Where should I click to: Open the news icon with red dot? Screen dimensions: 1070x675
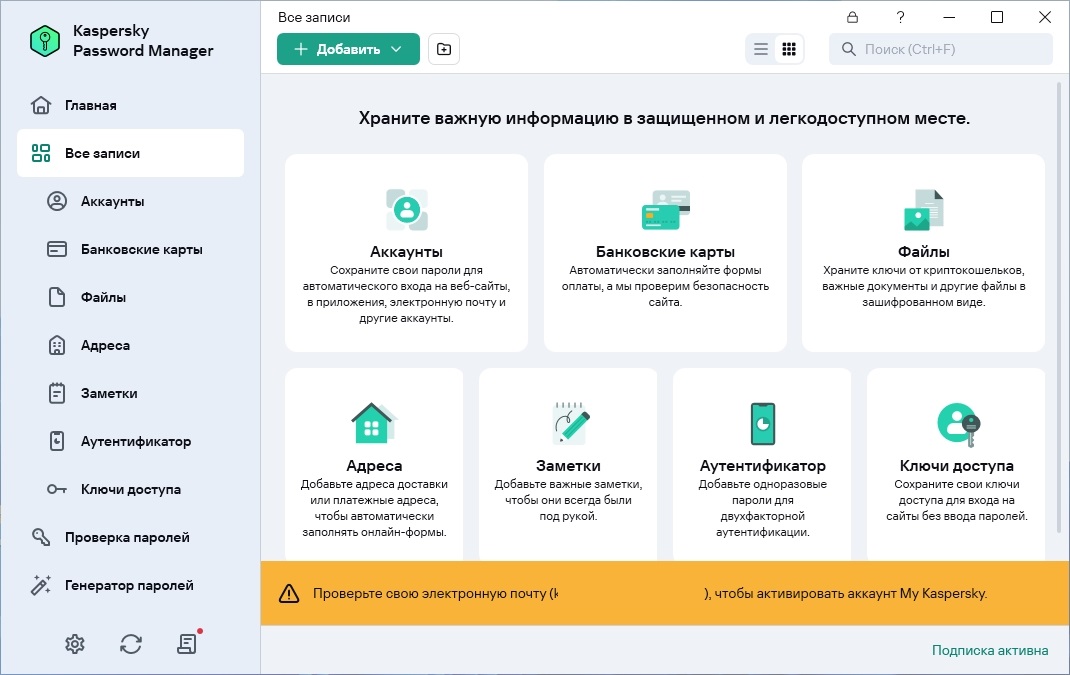(x=188, y=643)
